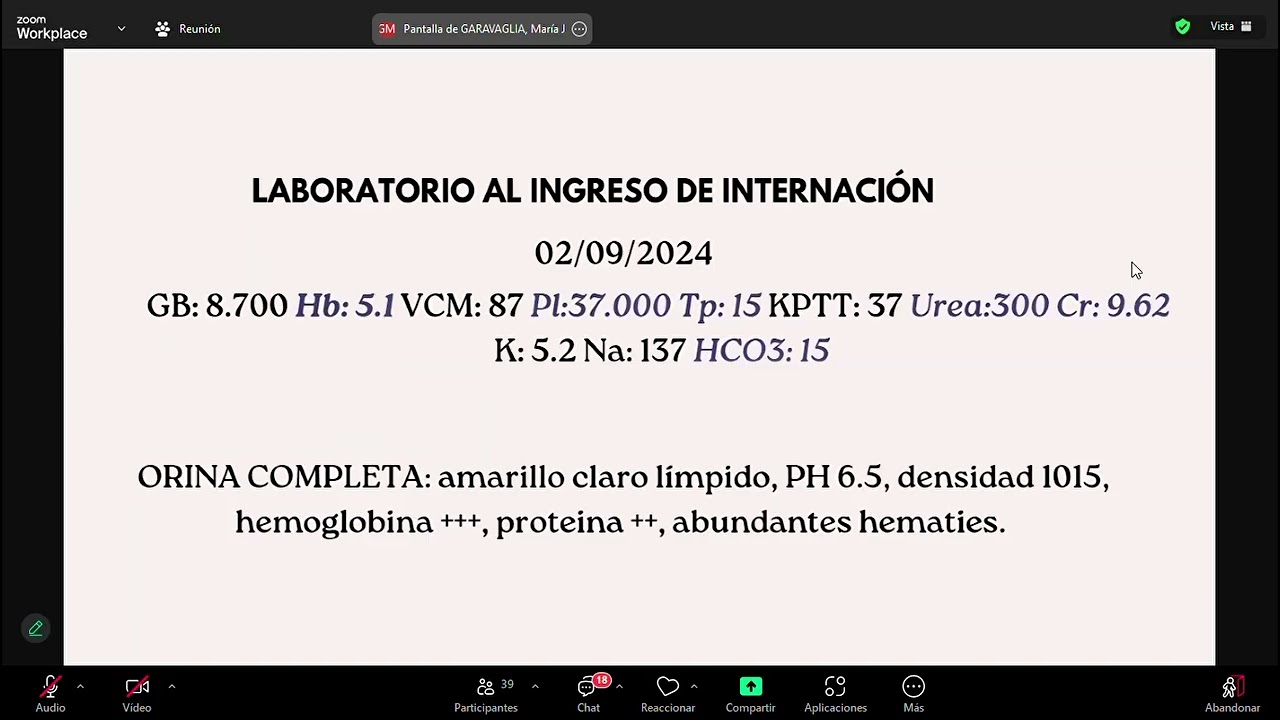This screenshot has width=1280, height=720.
Task: Unmute the microphone Audio button
Action: [50, 695]
